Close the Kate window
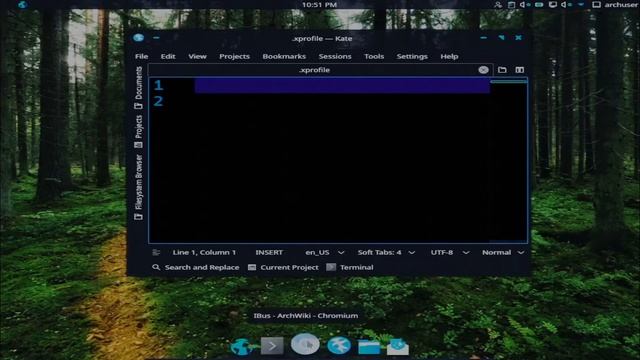 518,38
